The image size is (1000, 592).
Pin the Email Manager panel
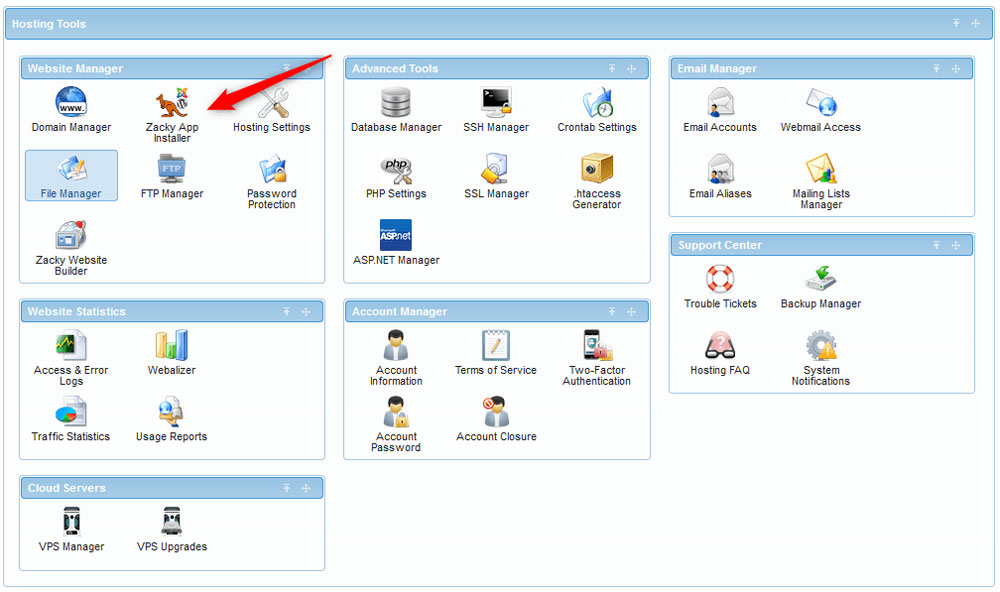click(x=936, y=68)
